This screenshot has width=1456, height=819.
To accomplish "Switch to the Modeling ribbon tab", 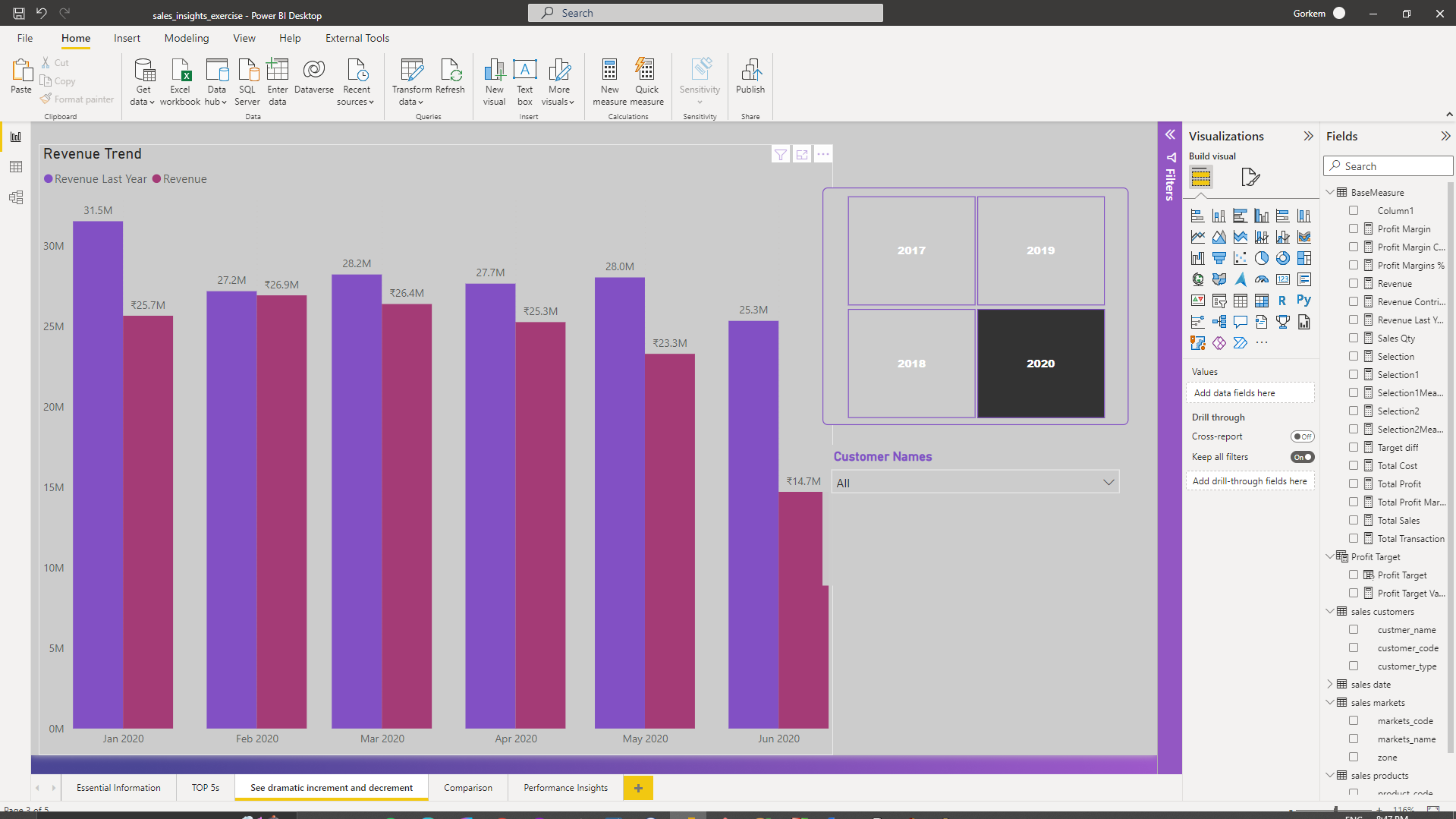I will click(x=187, y=38).
